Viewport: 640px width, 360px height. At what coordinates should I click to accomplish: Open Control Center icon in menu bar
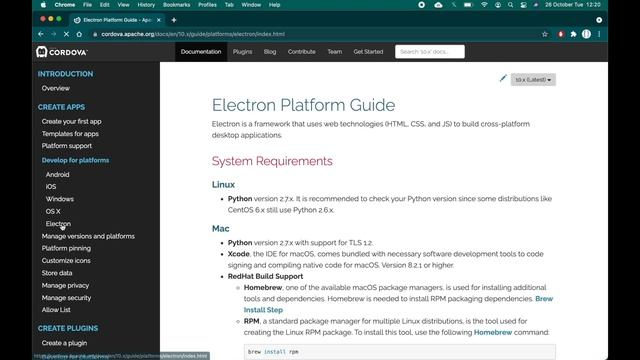pos(524,5)
